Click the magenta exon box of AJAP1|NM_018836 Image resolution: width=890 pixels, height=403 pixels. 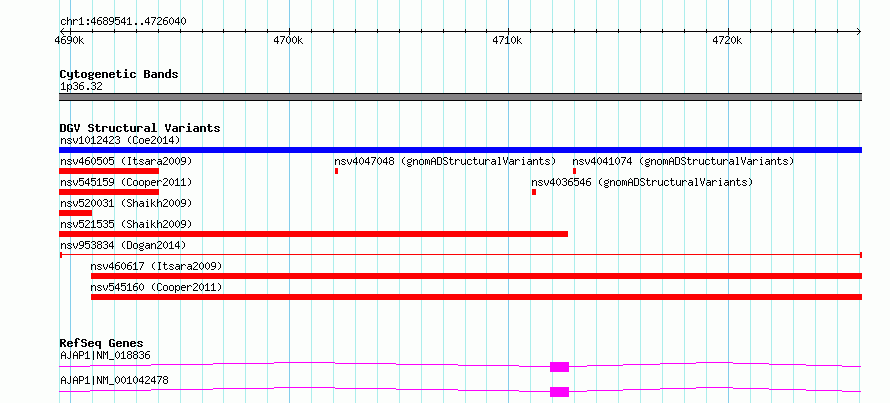[559, 367]
